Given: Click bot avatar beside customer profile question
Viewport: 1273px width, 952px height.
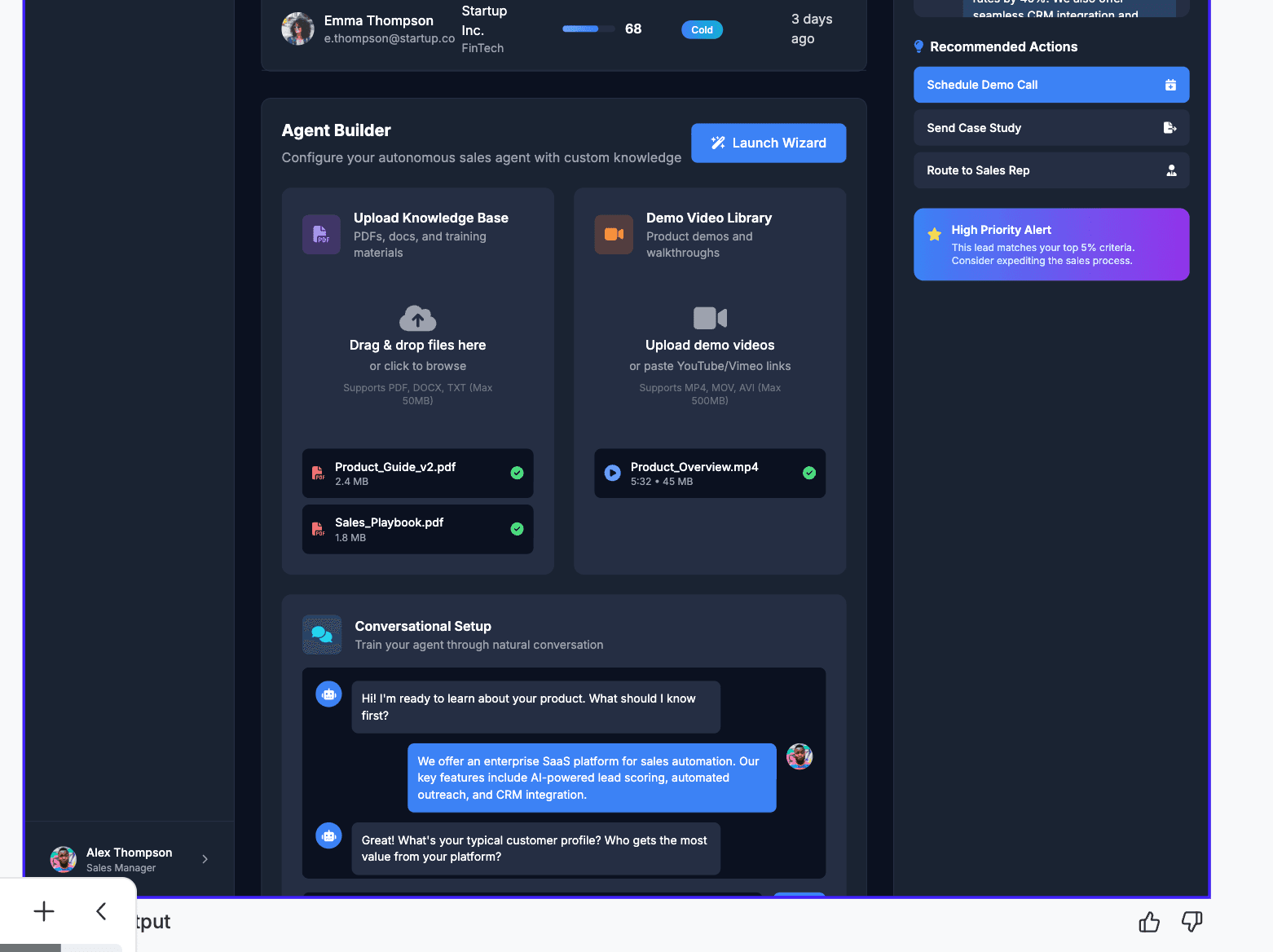Looking at the screenshot, I should pos(328,835).
